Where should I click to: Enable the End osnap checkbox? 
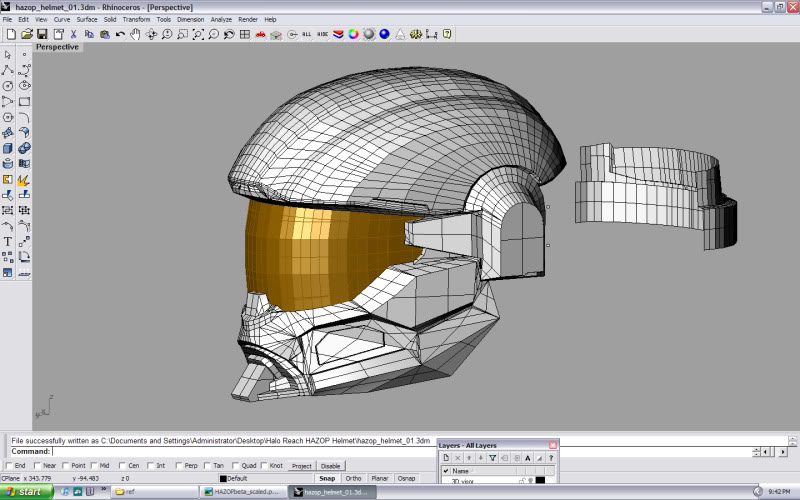pyautogui.click(x=9, y=466)
